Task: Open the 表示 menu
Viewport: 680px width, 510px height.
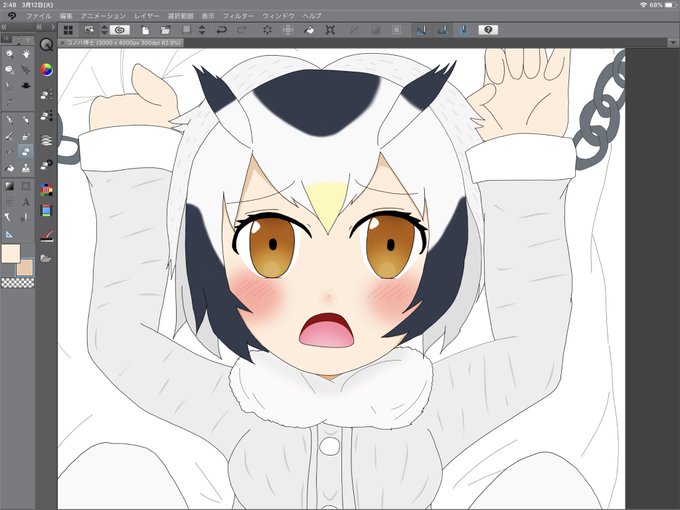Action: 208,16
